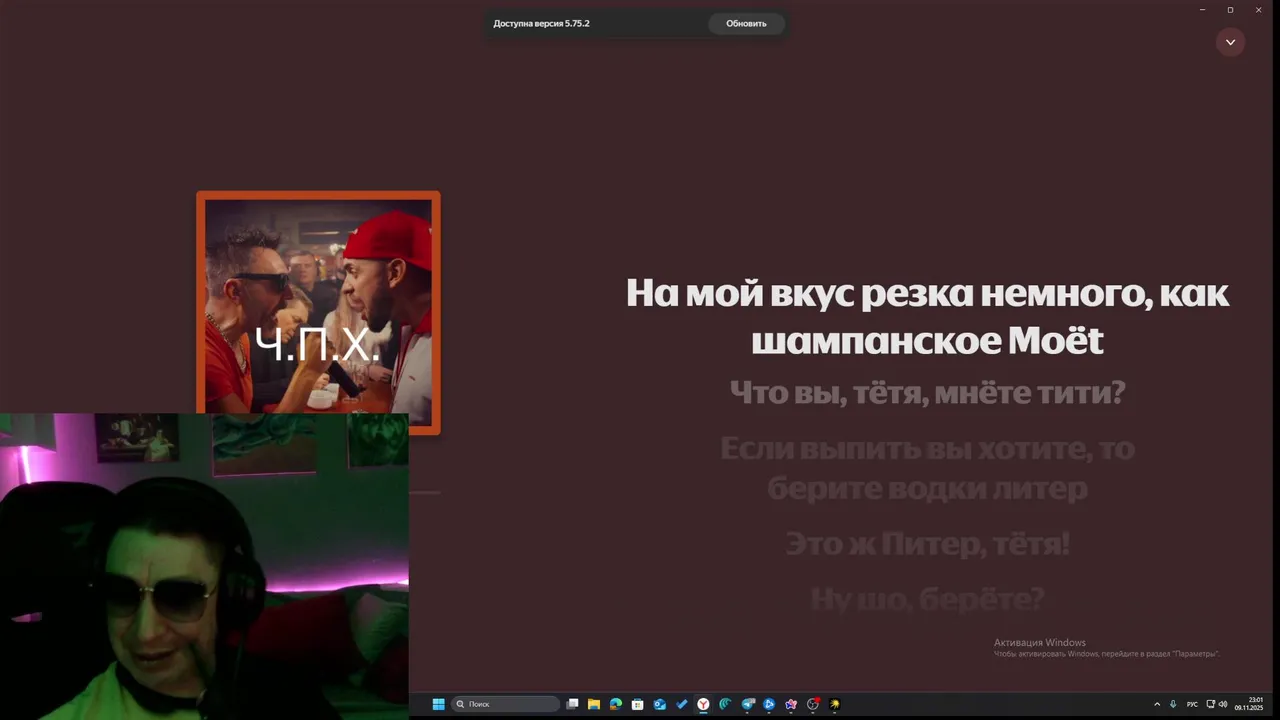Open the blue checkmark To Do app
Screen dimensions: 1280x720
pyautogui.click(x=682, y=704)
